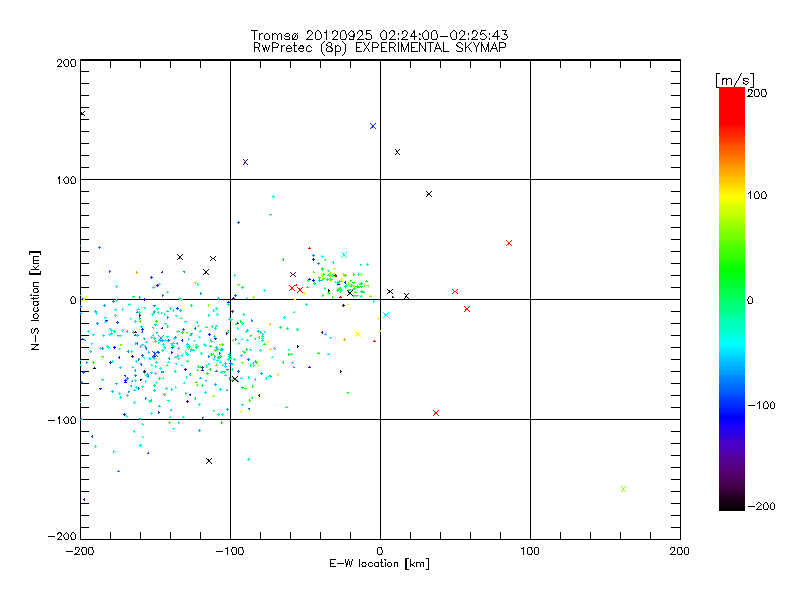
Task: Click the 'E-W location [km]' axis label
Action: point(379,564)
